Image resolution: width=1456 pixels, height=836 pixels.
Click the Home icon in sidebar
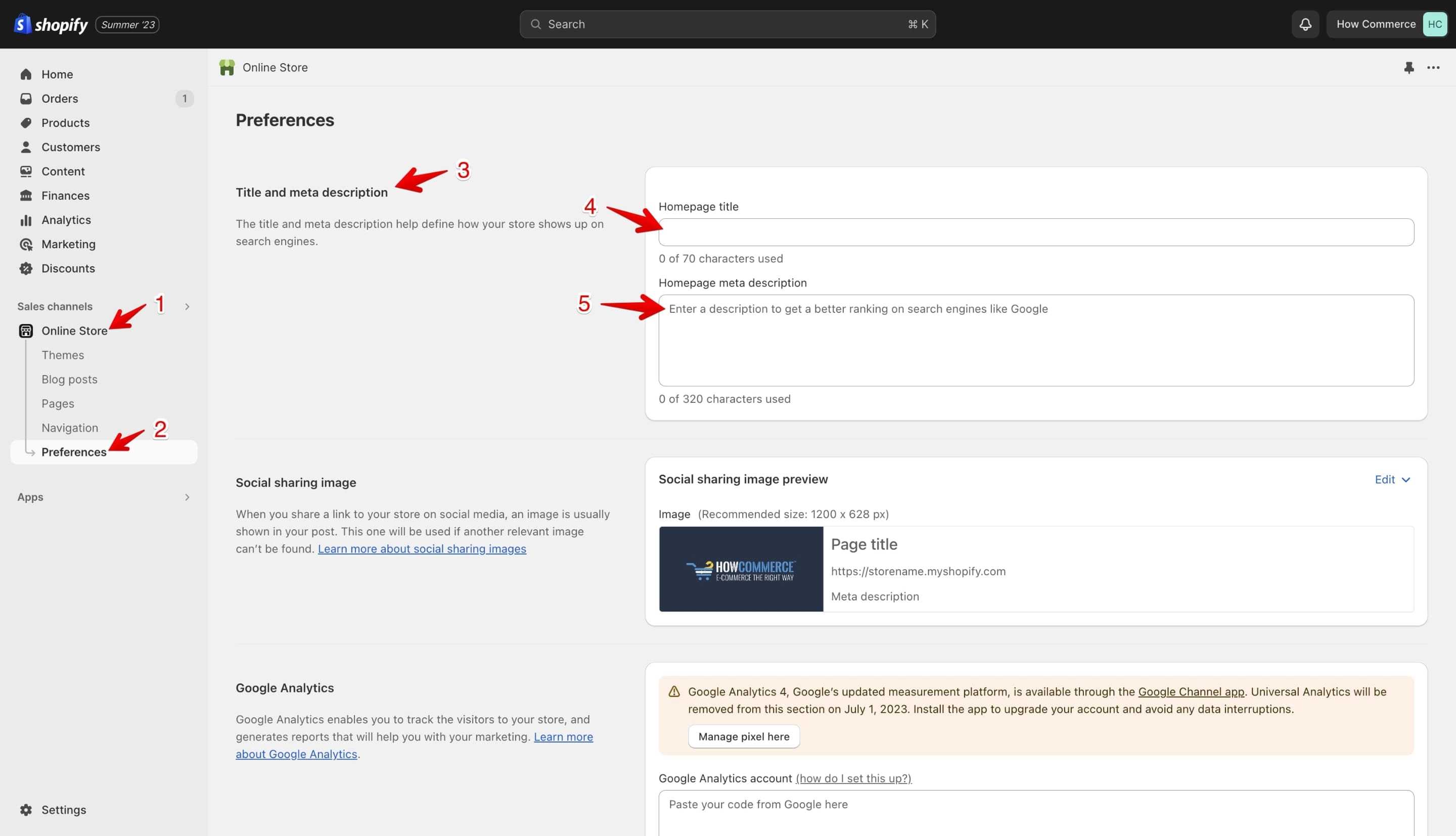point(26,74)
